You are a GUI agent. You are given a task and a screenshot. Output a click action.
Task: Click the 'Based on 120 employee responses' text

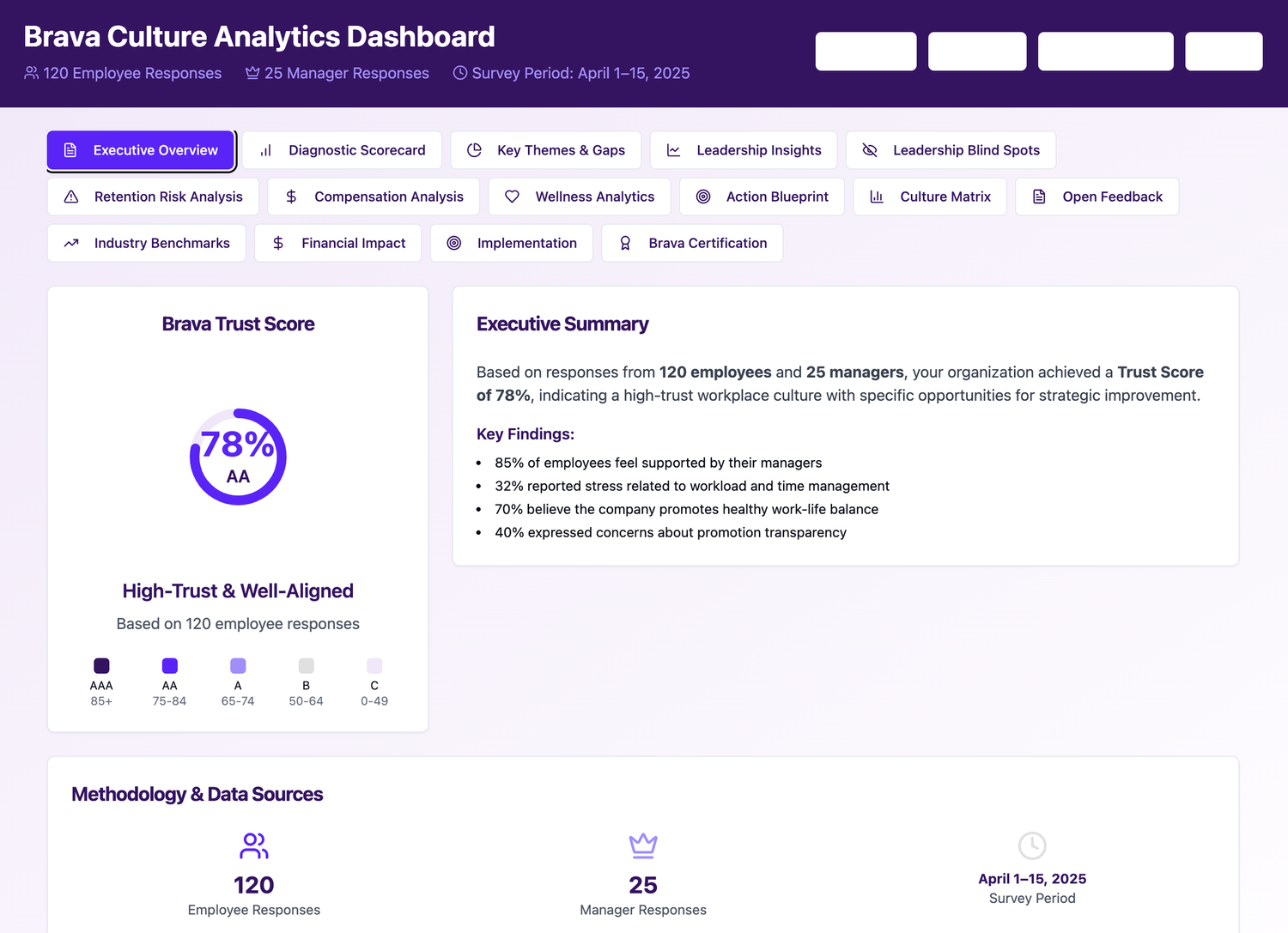pyautogui.click(x=238, y=624)
